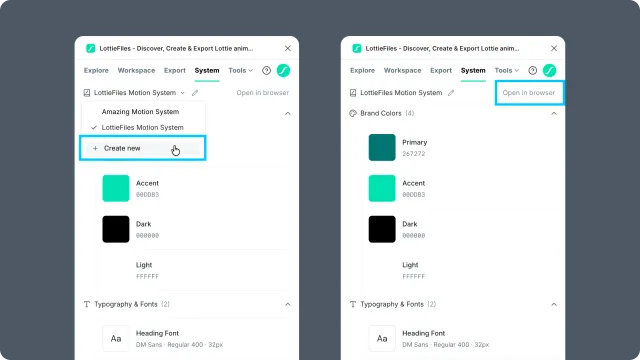Click Open in browser in left panel
Image resolution: width=640 pixels, height=360 pixels.
(262, 93)
